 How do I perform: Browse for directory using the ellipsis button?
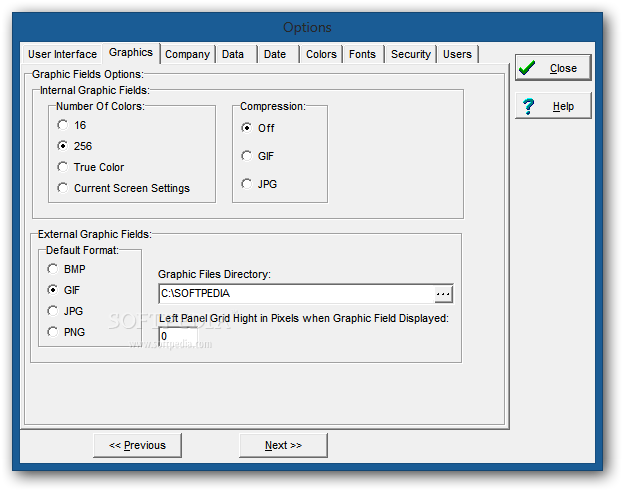443,294
